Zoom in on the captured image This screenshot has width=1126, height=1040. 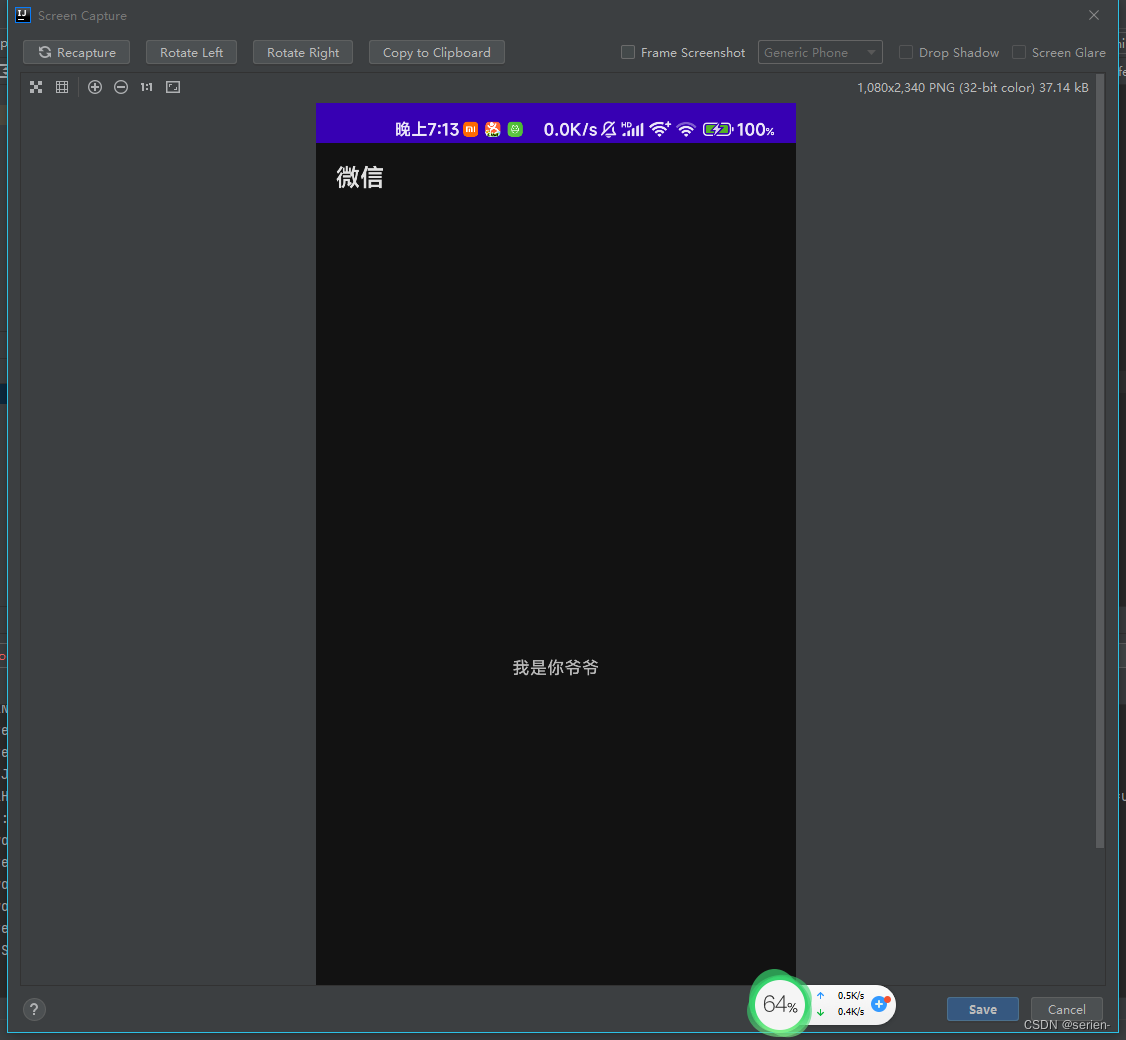95,87
